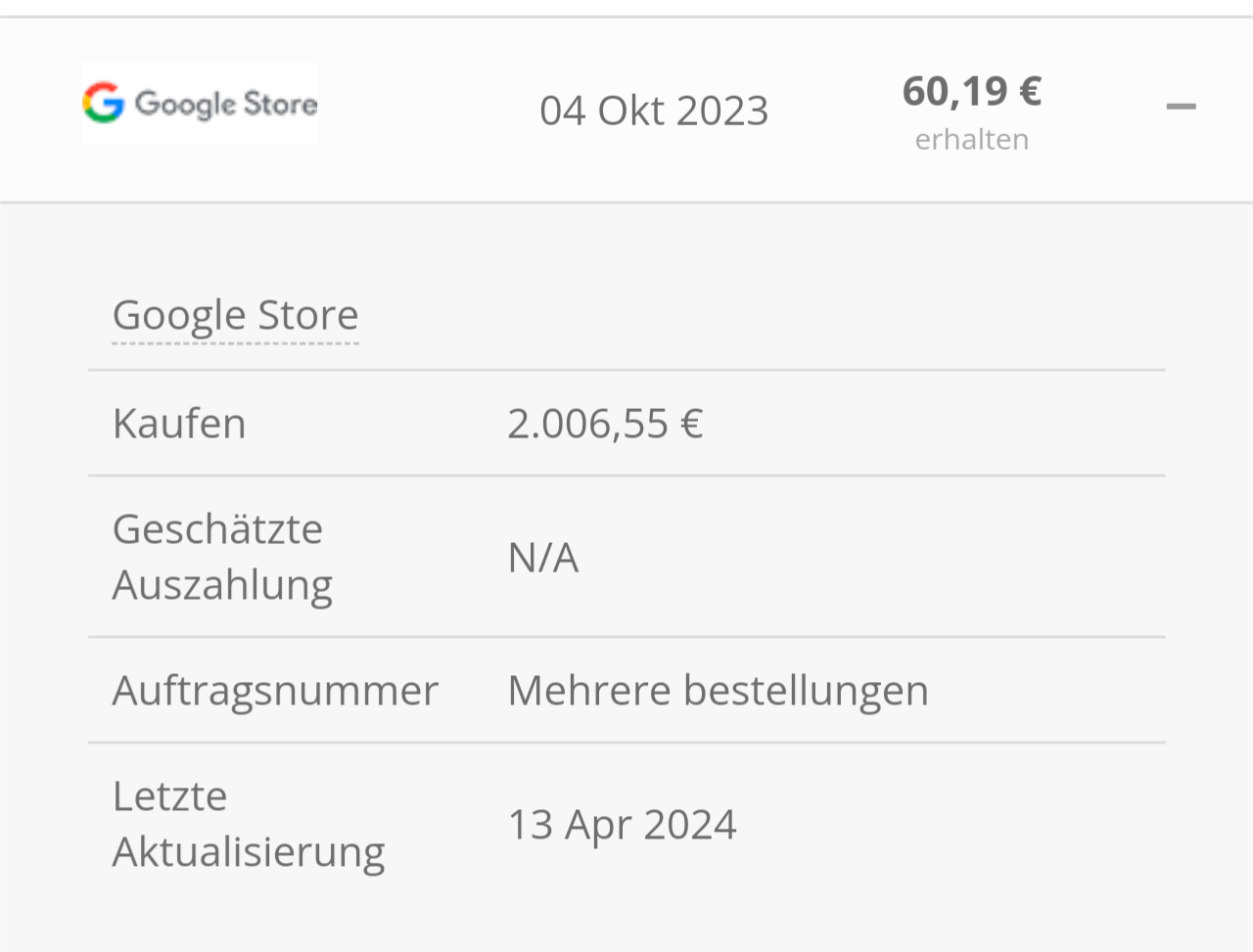1253x952 pixels.
Task: Click the N/A estimated payout value
Action: pyautogui.click(x=542, y=558)
